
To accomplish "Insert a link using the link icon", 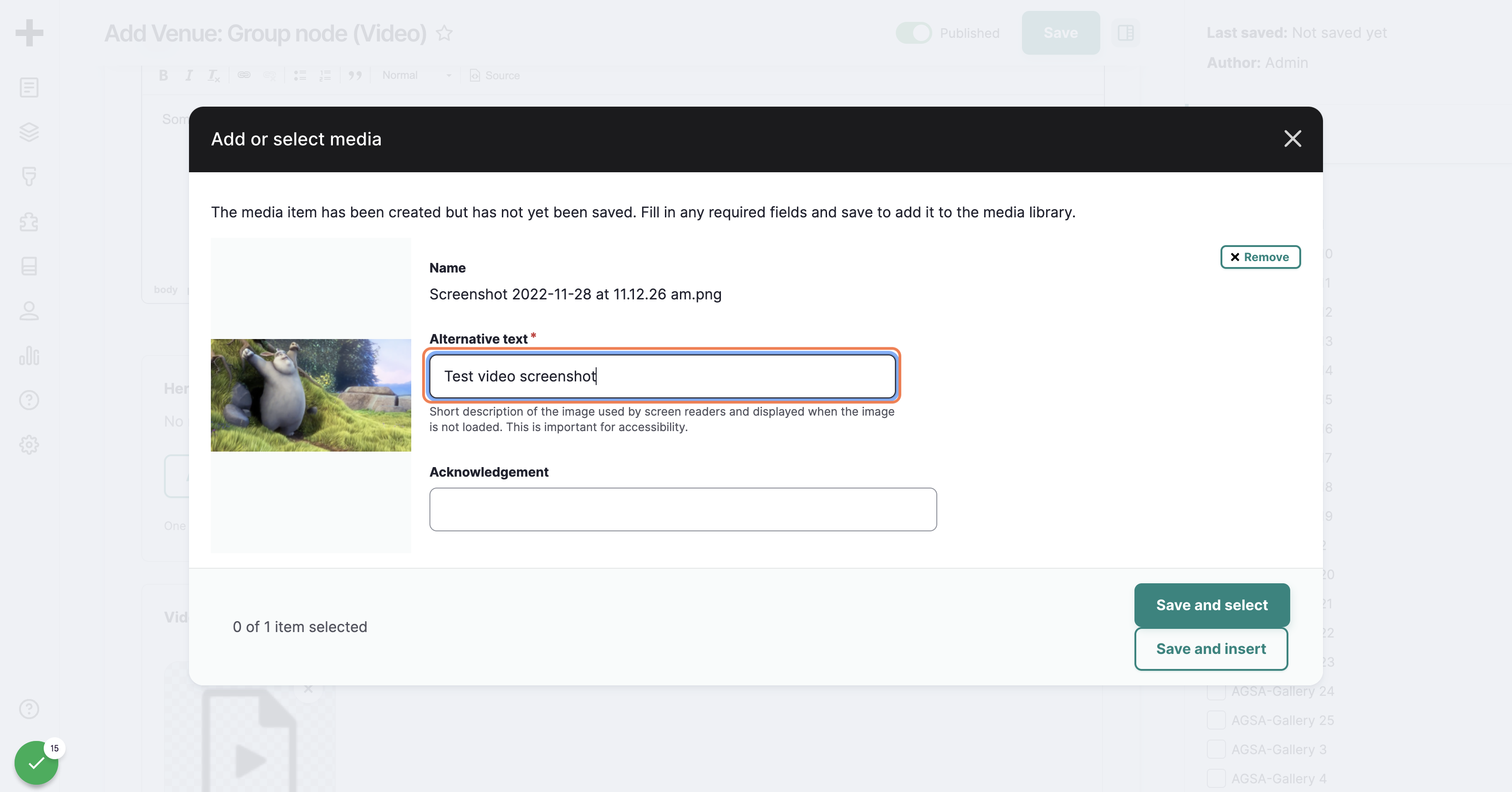I will [x=244, y=75].
